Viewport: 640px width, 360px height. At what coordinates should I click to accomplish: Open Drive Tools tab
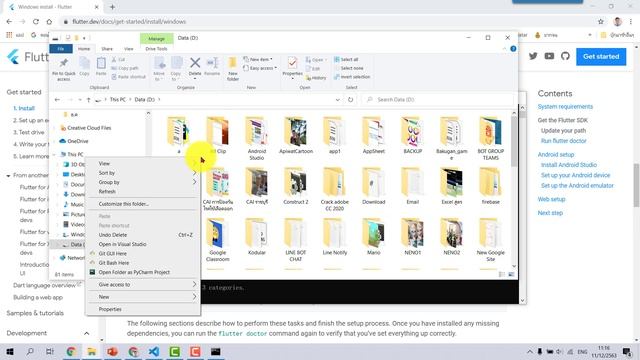(156, 49)
